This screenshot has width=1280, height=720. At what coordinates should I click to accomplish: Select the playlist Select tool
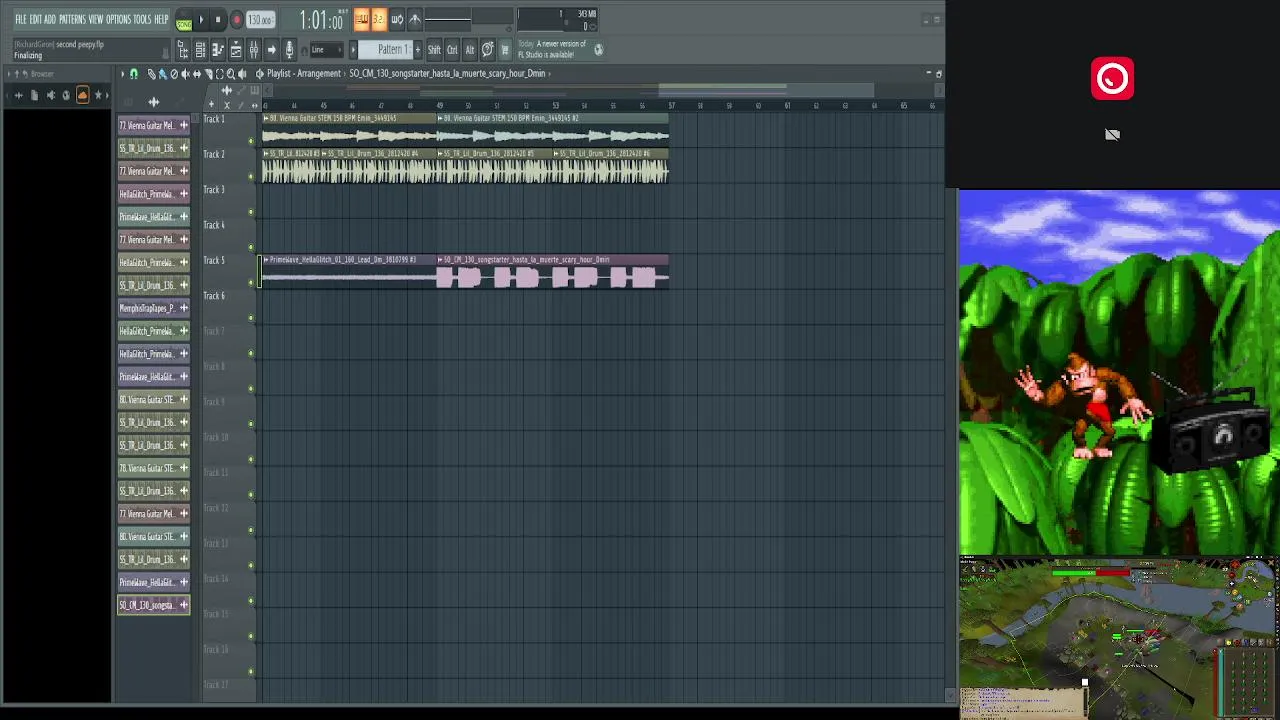219,74
